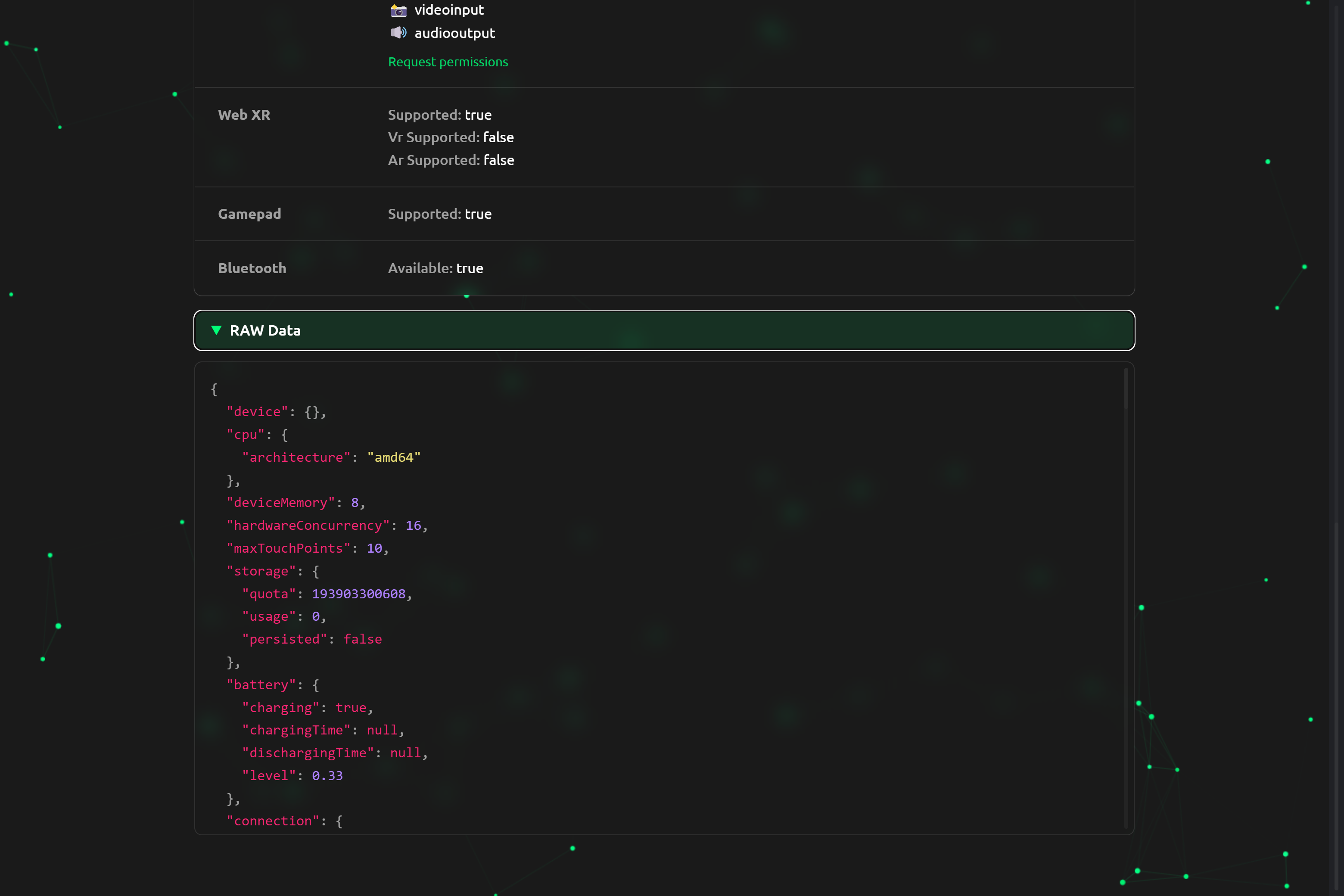
Task: Select the audiooutput device label
Action: click(454, 33)
